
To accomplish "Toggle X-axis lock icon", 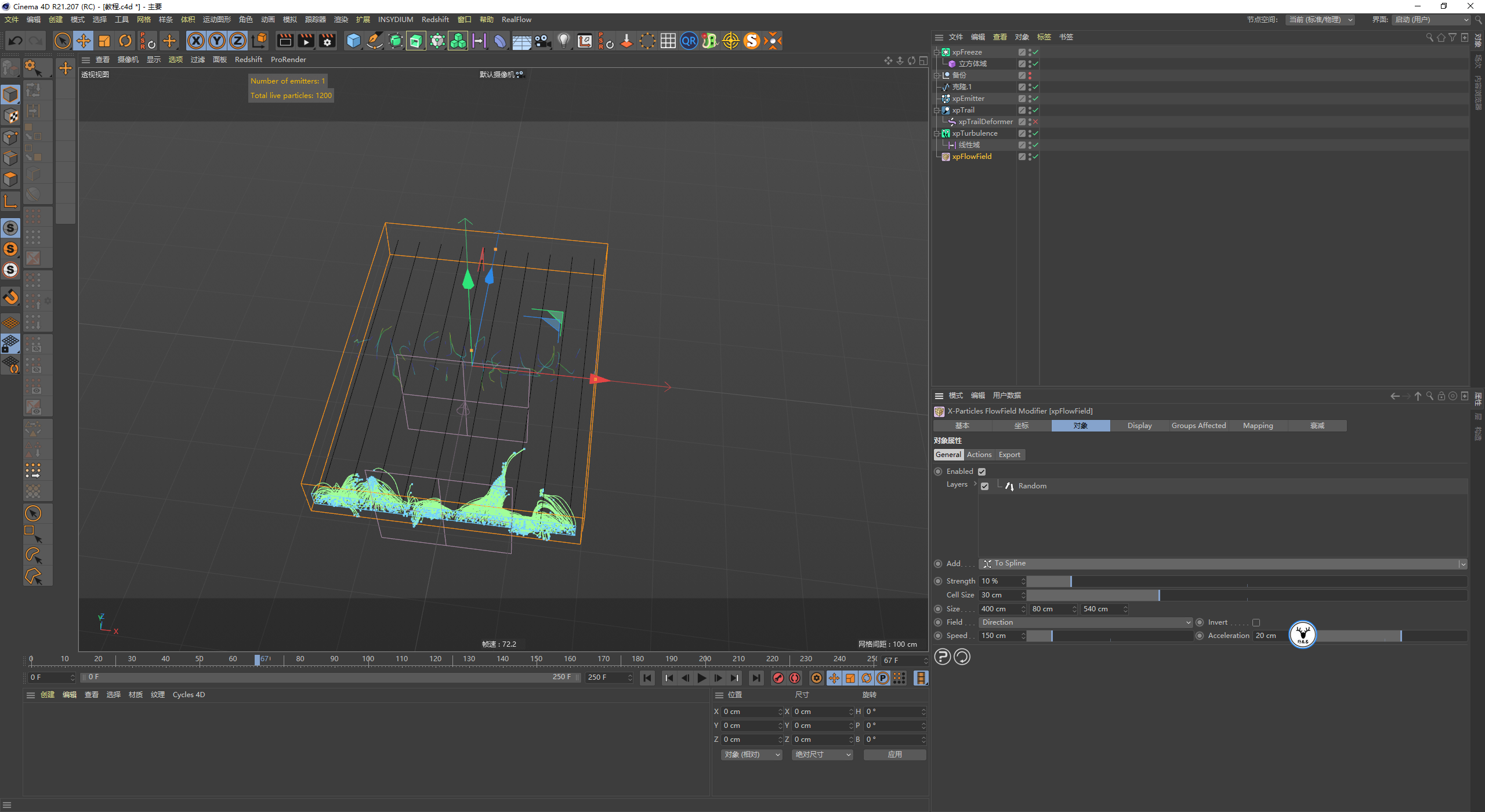I will point(196,41).
